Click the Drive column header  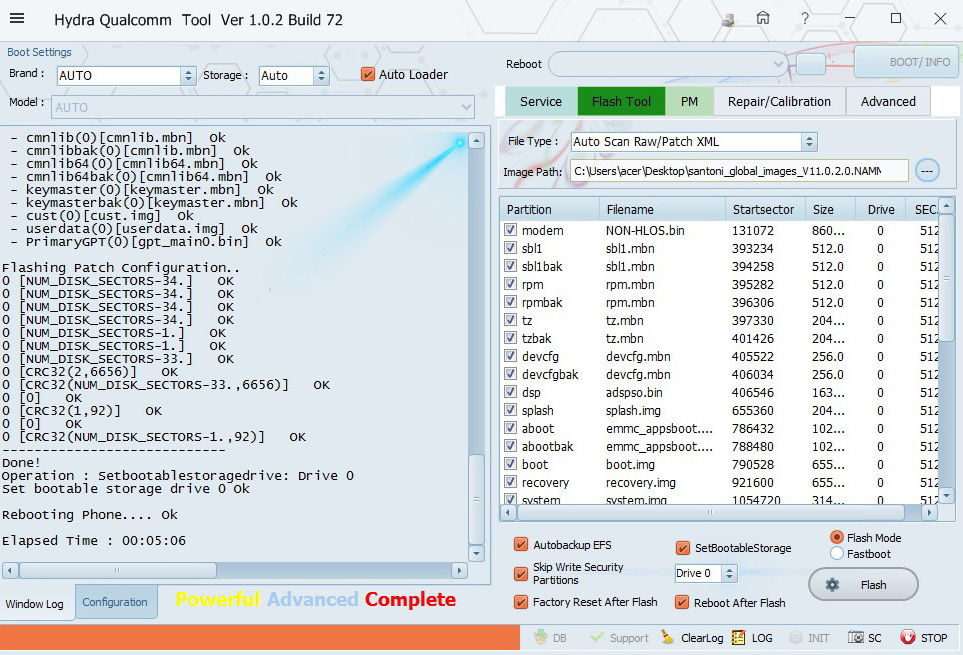click(x=880, y=209)
